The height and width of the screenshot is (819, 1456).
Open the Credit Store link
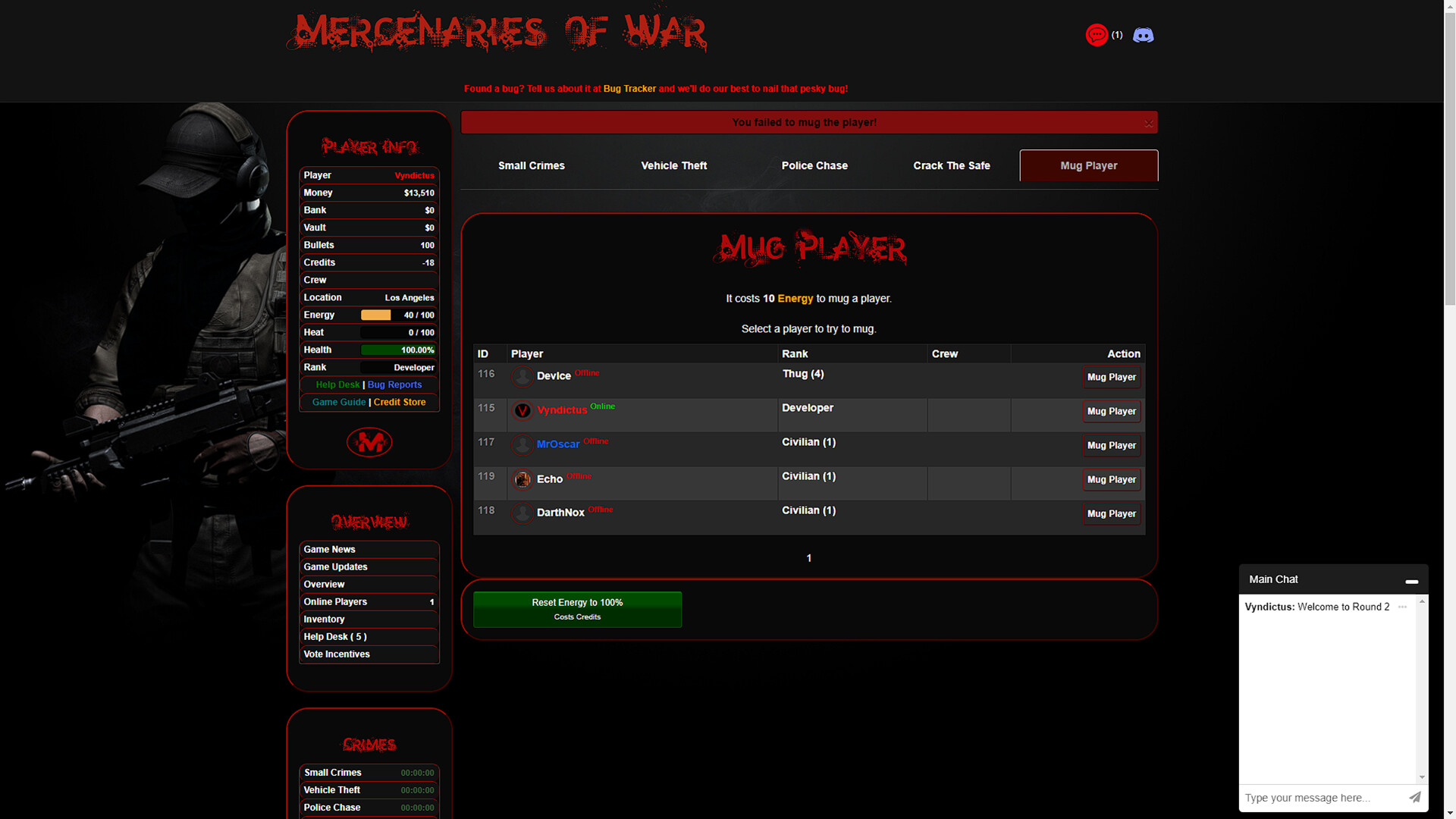(x=400, y=402)
